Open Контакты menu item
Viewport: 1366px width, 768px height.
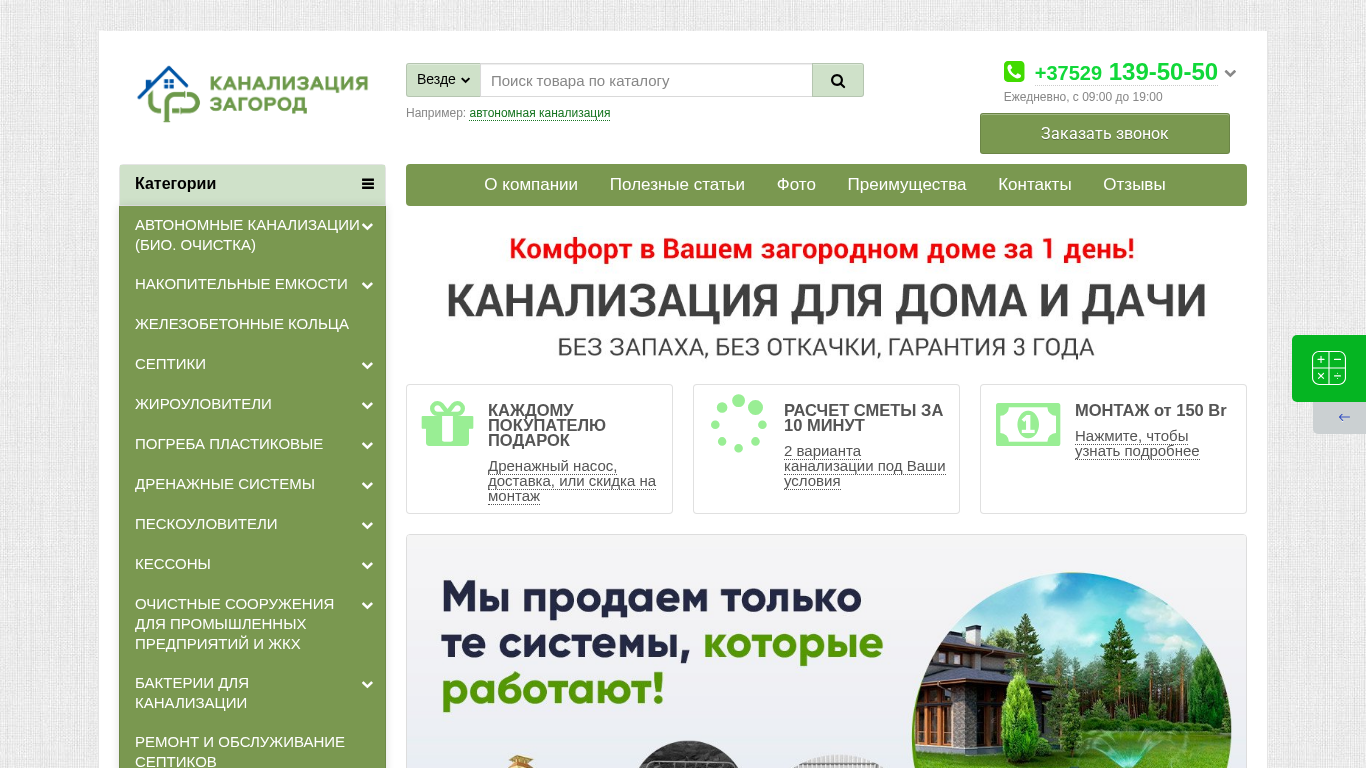pos(1035,185)
